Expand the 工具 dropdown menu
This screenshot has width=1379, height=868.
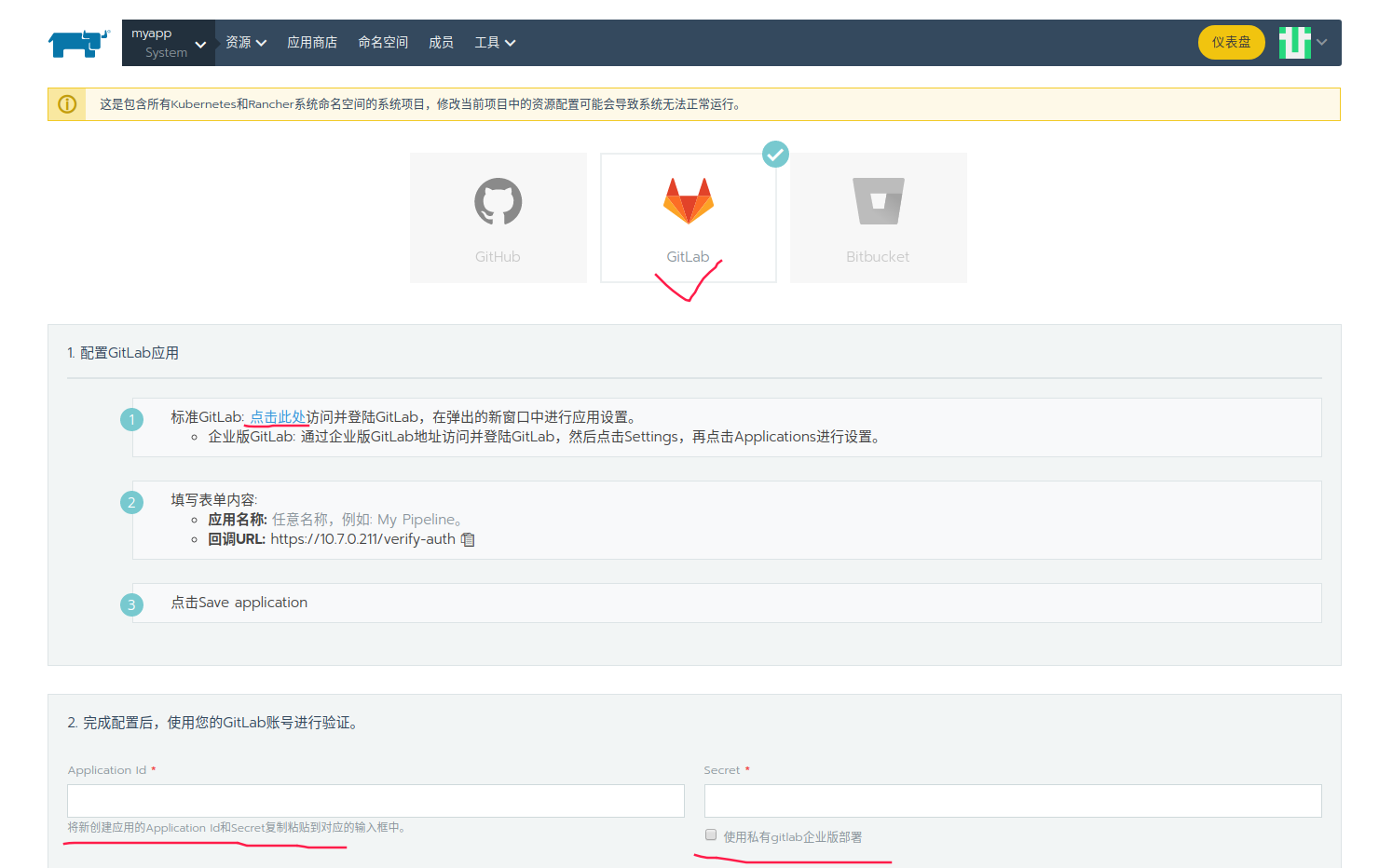(x=495, y=43)
